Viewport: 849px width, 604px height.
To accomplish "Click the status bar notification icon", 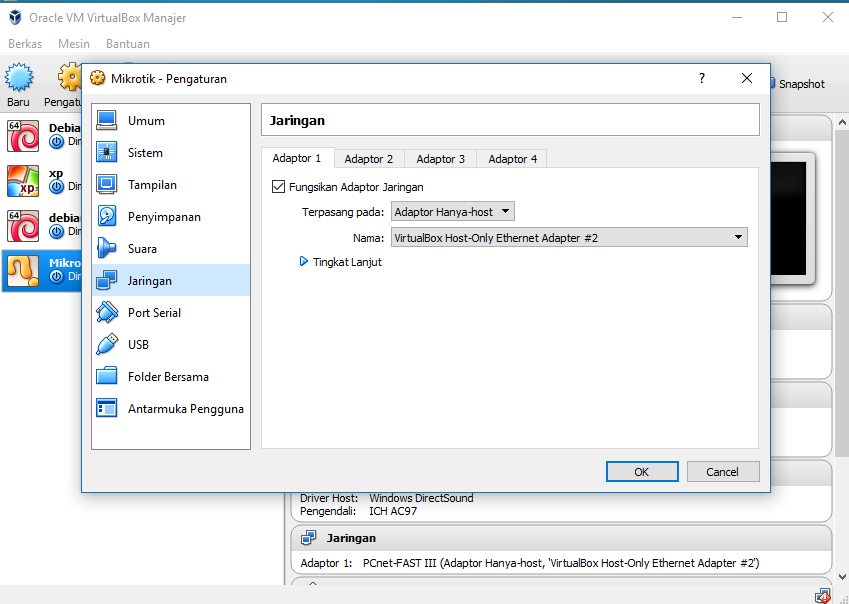I will [x=823, y=596].
